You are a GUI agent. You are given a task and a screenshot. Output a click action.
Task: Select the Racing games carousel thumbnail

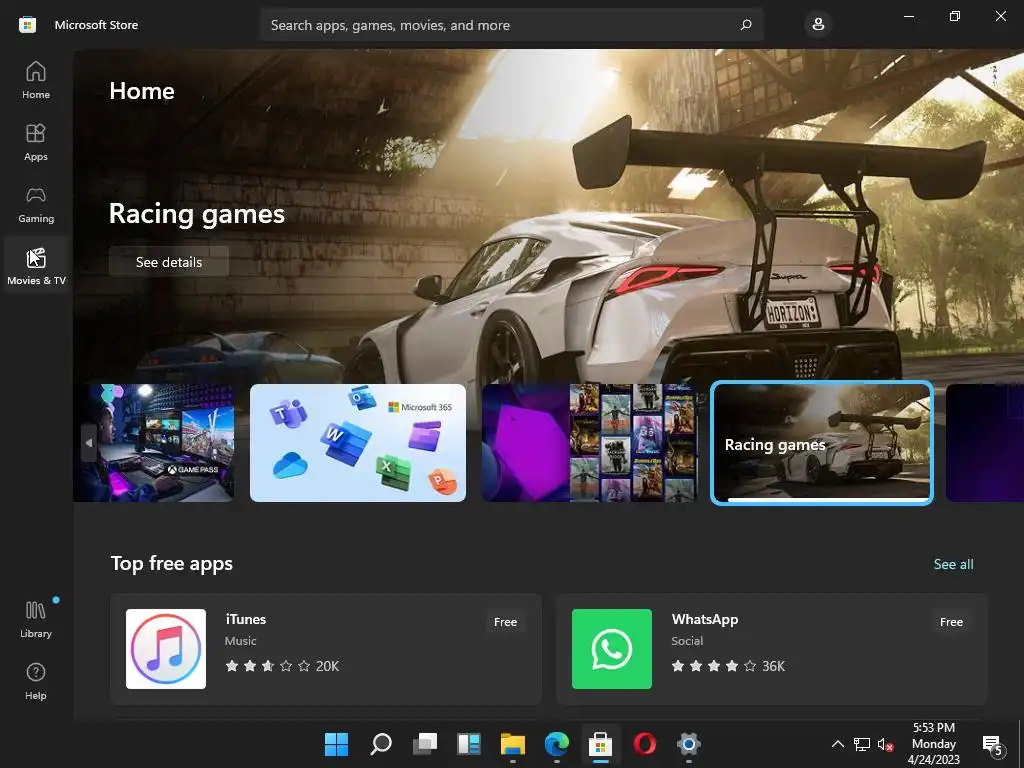point(822,443)
